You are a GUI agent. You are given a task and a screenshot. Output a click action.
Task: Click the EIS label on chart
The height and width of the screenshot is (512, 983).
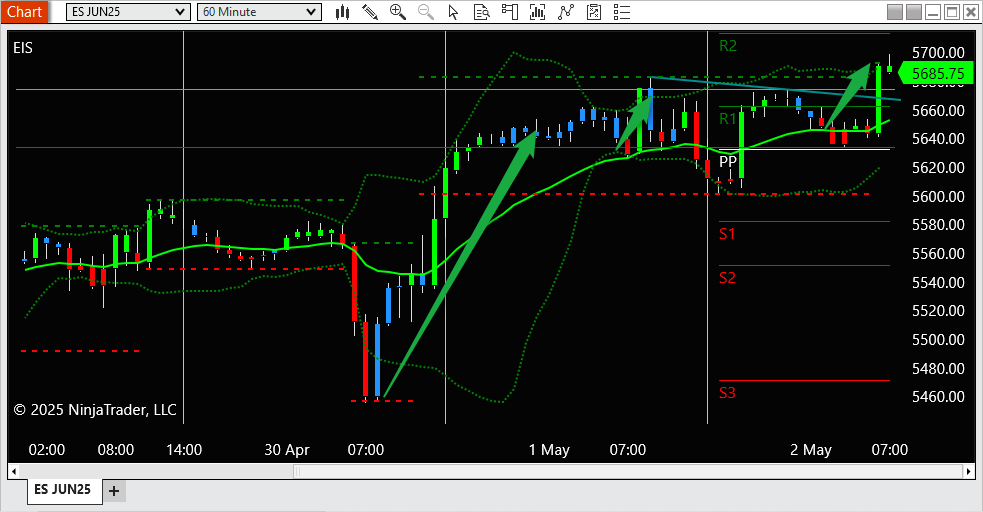click(x=23, y=48)
